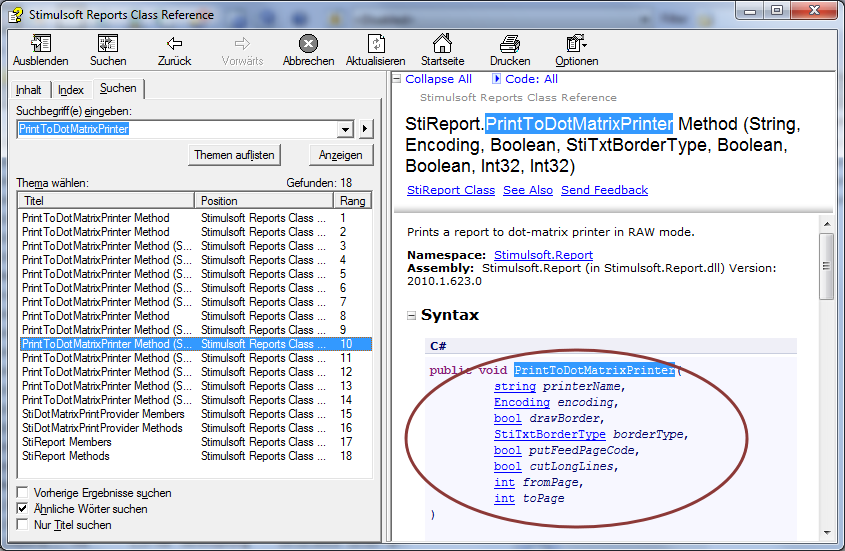Open the StiReport Methods result

pyautogui.click(x=196, y=456)
